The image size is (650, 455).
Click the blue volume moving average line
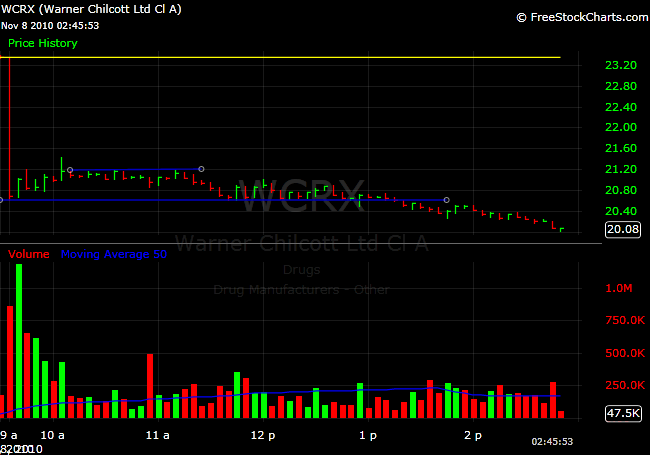[280, 392]
